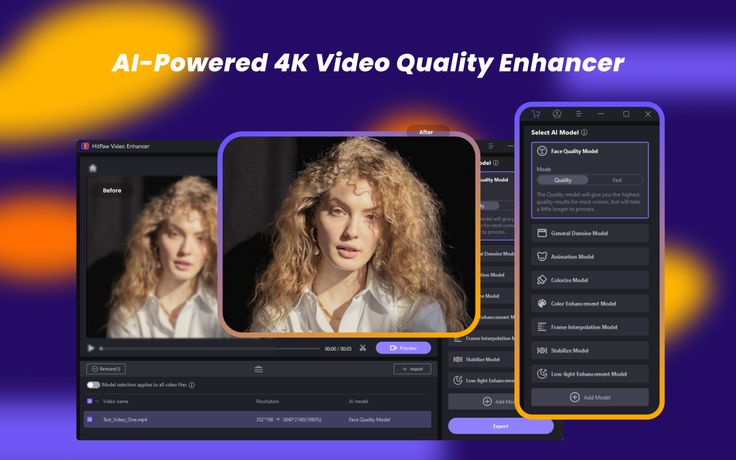Viewport: 736px width, 460px height.
Task: Tick the select-all checkbox beside Video name
Action: (x=89, y=401)
